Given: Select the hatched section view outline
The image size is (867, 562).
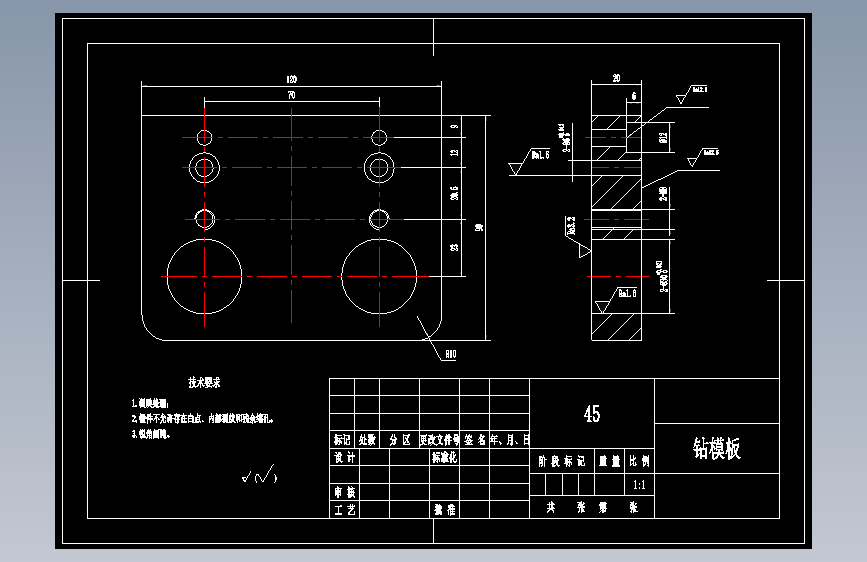Looking at the screenshot, I should click(x=617, y=227).
